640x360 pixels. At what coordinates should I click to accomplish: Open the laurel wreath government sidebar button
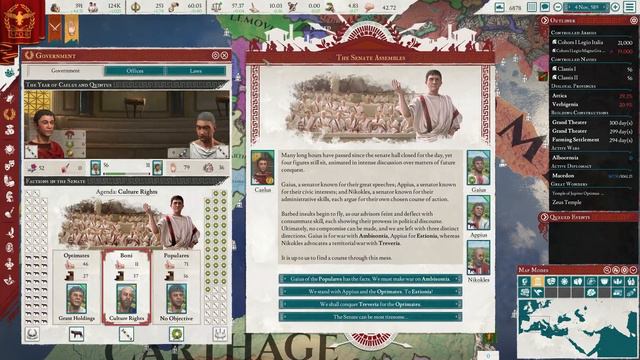pos(9,114)
